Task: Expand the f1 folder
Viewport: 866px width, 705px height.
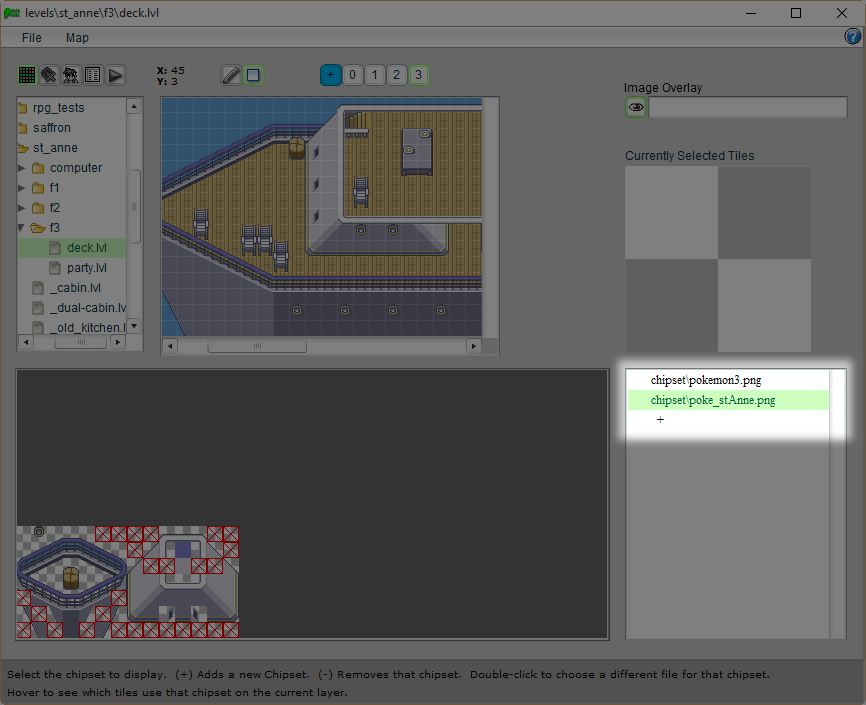Action: click(22, 188)
